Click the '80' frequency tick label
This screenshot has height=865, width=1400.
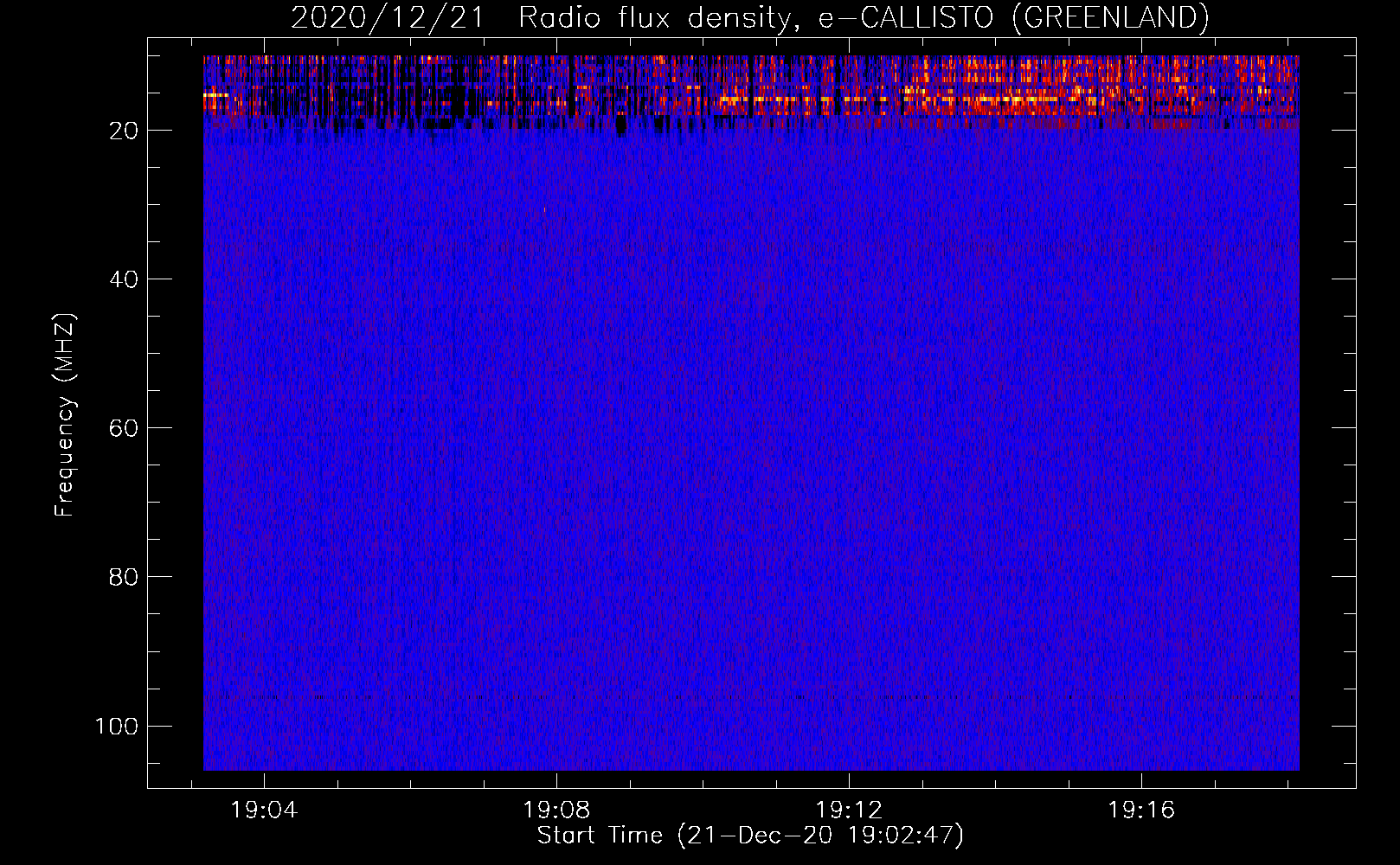tap(124, 577)
